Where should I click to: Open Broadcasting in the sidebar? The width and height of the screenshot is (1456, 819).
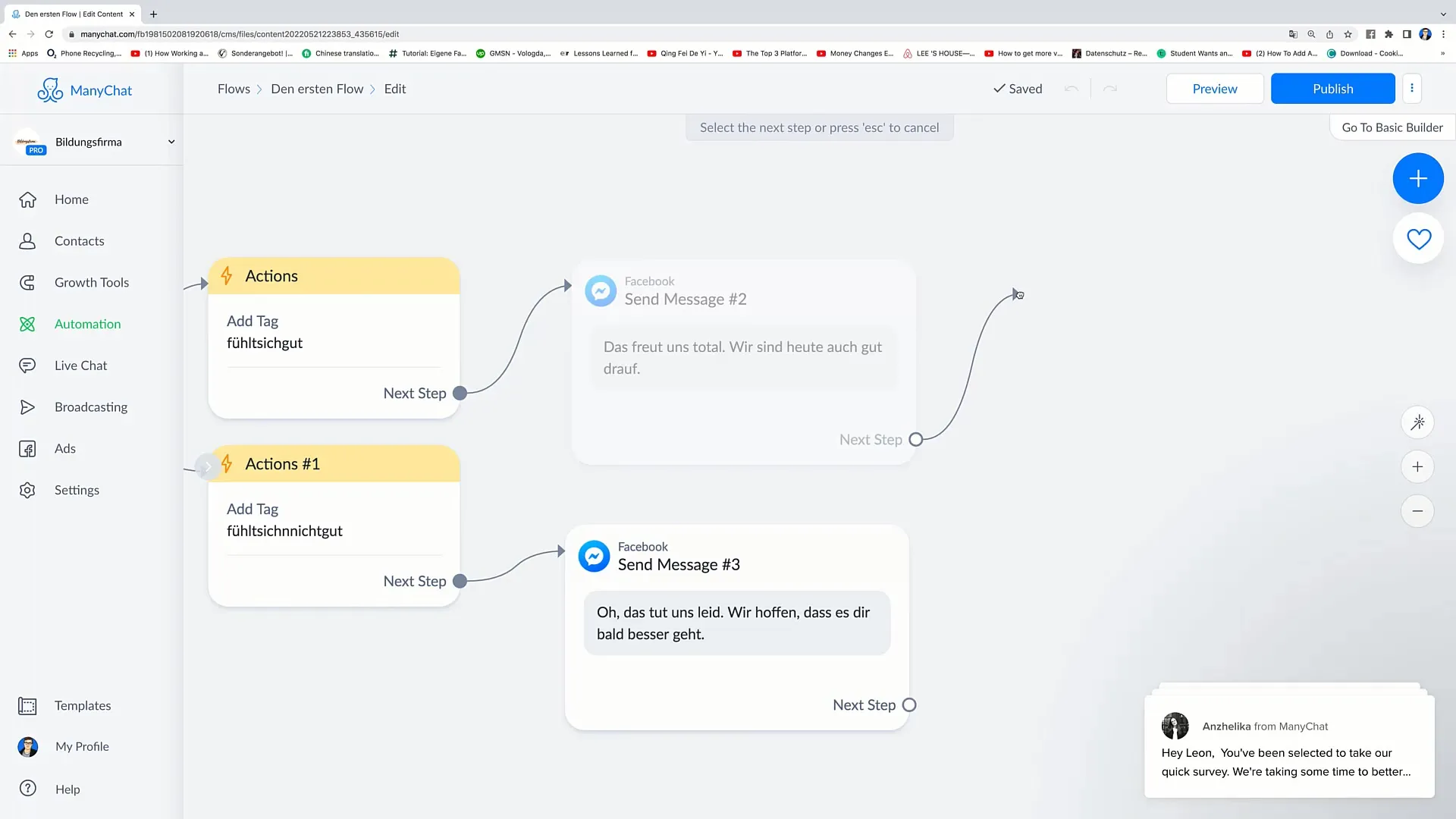coord(90,407)
